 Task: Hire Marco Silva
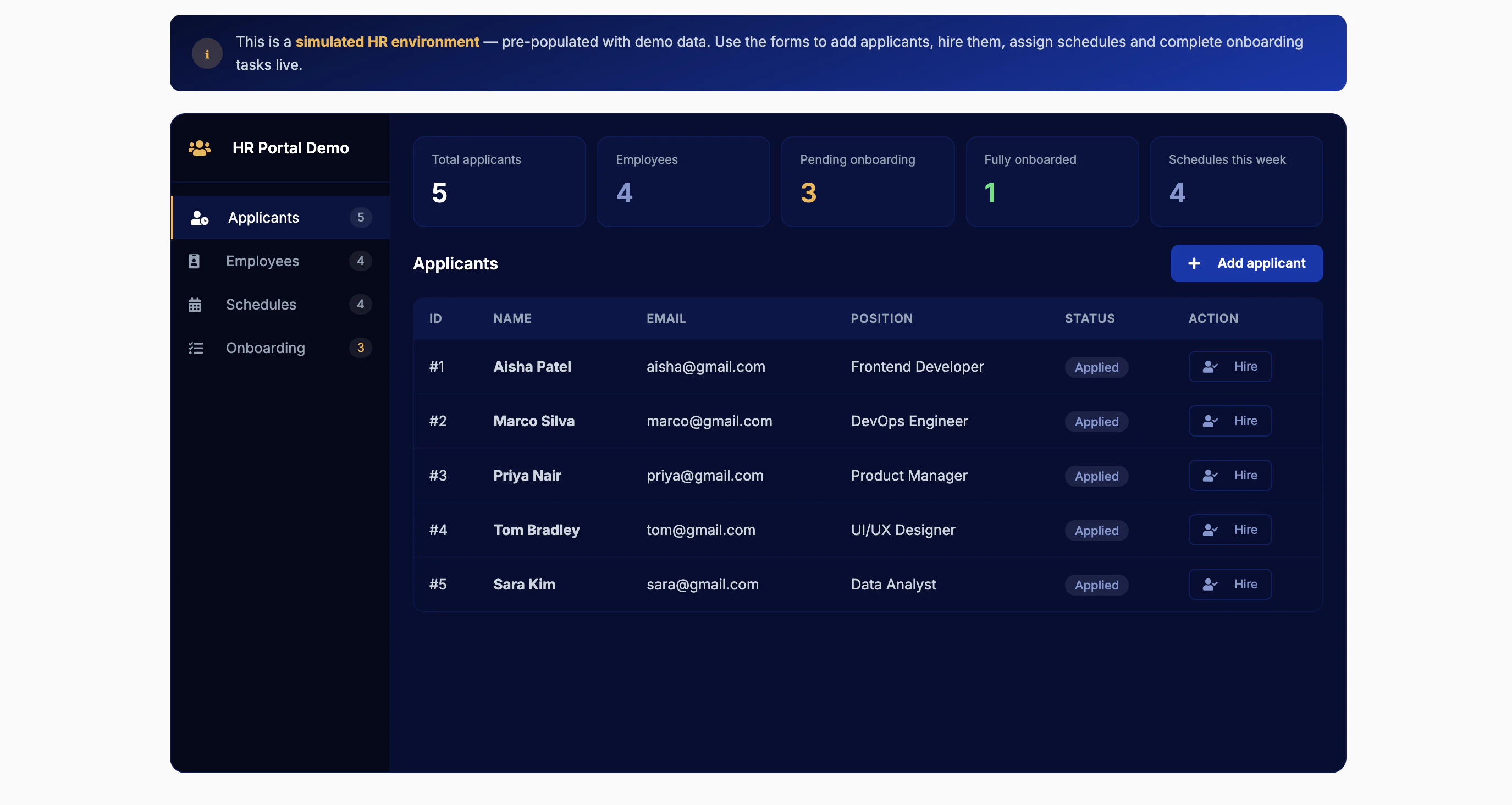coord(1230,421)
